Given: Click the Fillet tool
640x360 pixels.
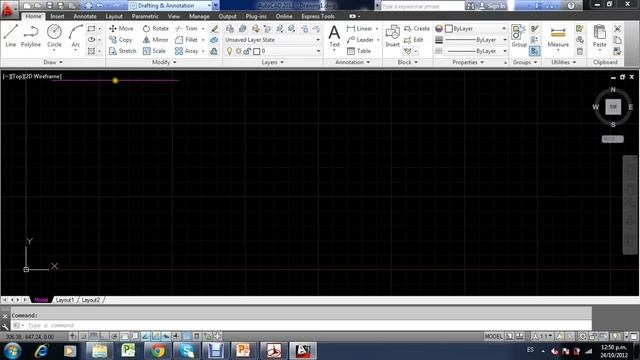Looking at the screenshot, I should 187,40.
